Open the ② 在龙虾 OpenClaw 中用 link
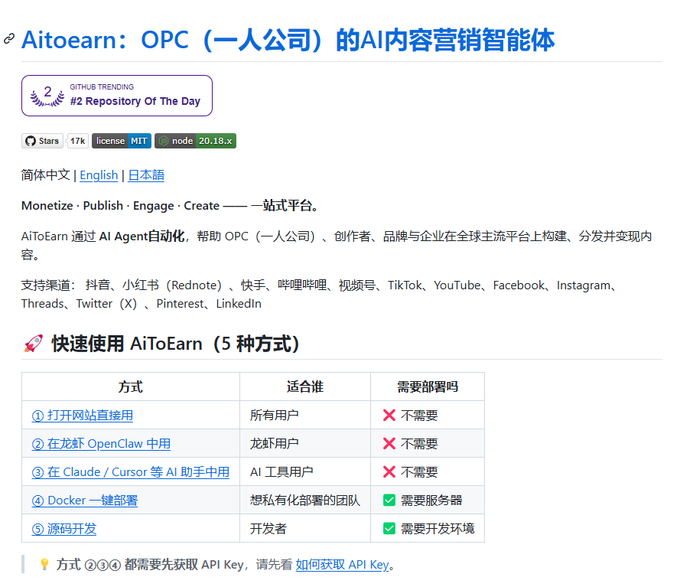Image resolution: width=680 pixels, height=587 pixels. 101,444
